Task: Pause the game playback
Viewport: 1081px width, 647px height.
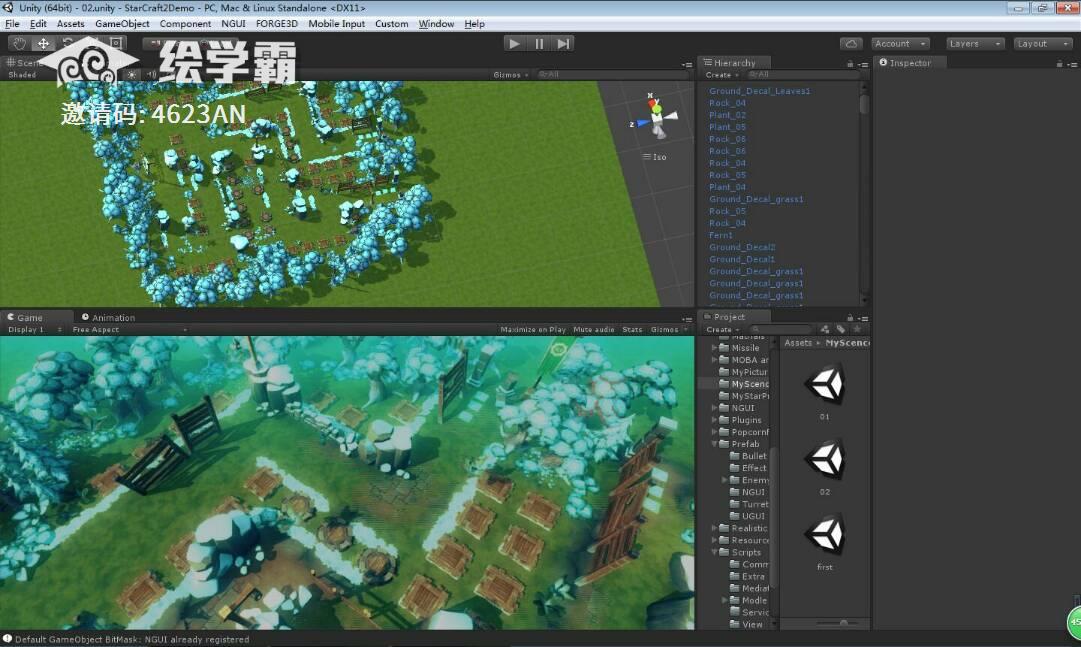Action: coord(539,43)
